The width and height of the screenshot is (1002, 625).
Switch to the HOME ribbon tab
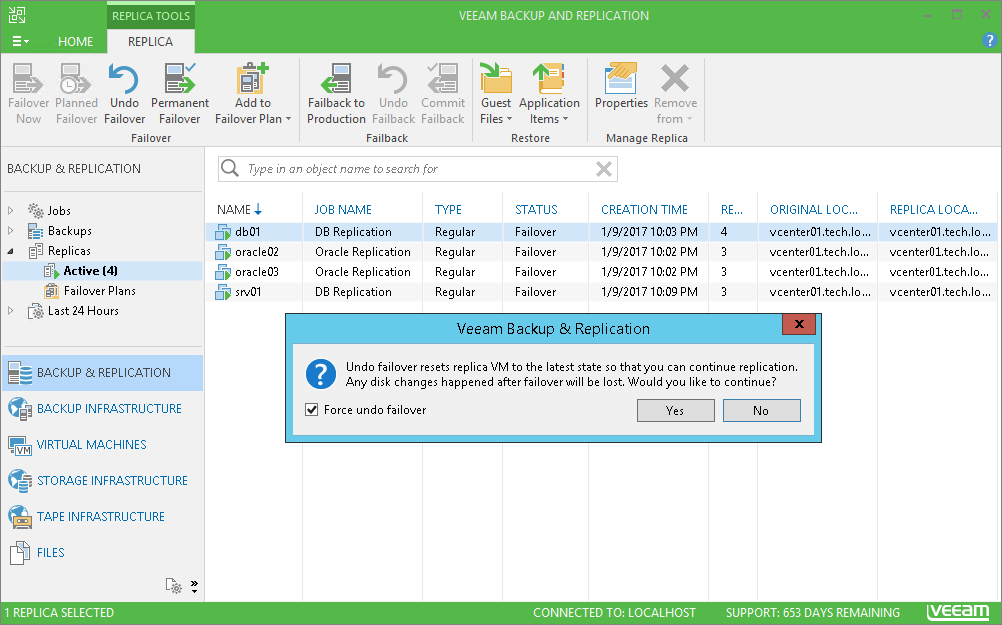point(75,42)
